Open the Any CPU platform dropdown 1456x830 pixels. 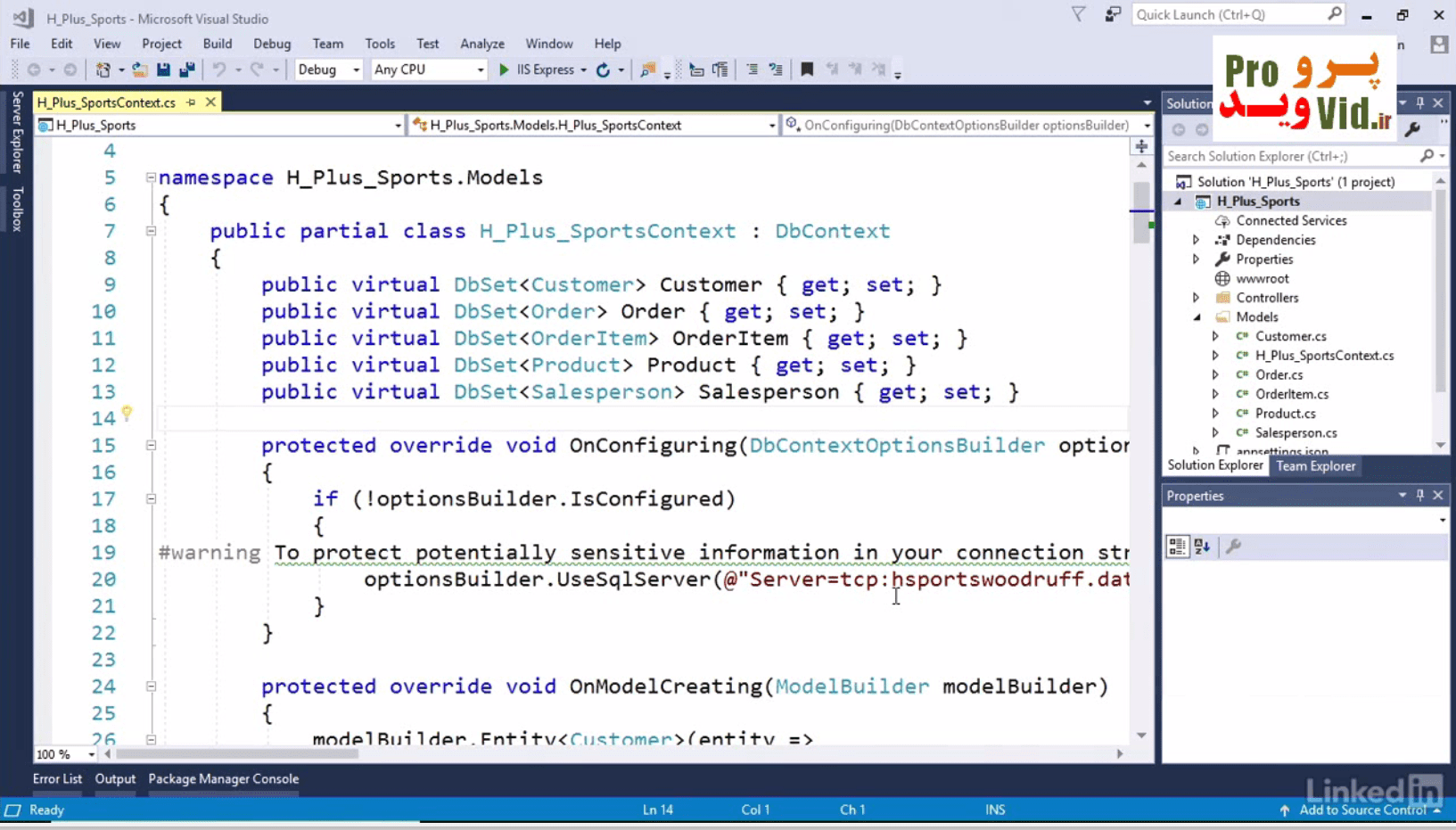pos(429,70)
